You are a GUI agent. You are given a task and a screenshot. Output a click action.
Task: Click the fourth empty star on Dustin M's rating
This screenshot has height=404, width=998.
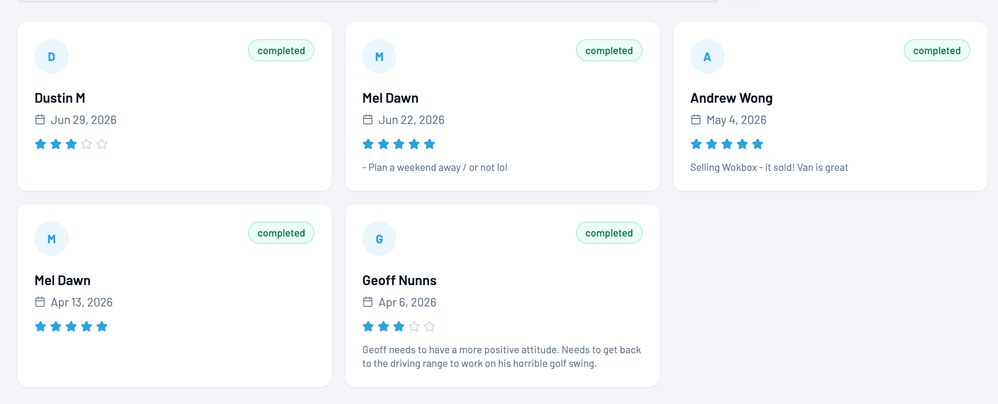(87, 144)
